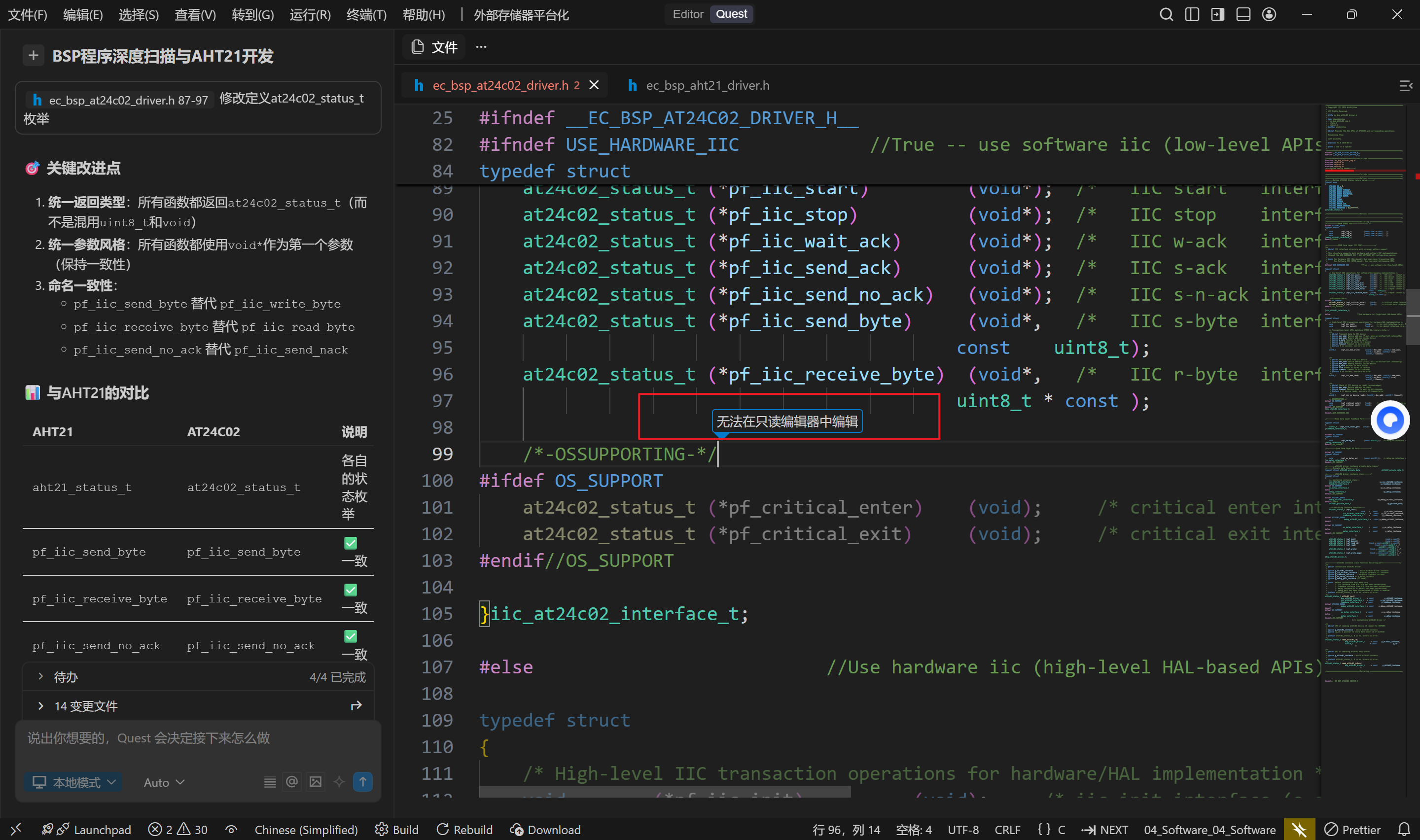Click the search icon in title bar
This screenshot has width=1420, height=840.
point(1166,15)
